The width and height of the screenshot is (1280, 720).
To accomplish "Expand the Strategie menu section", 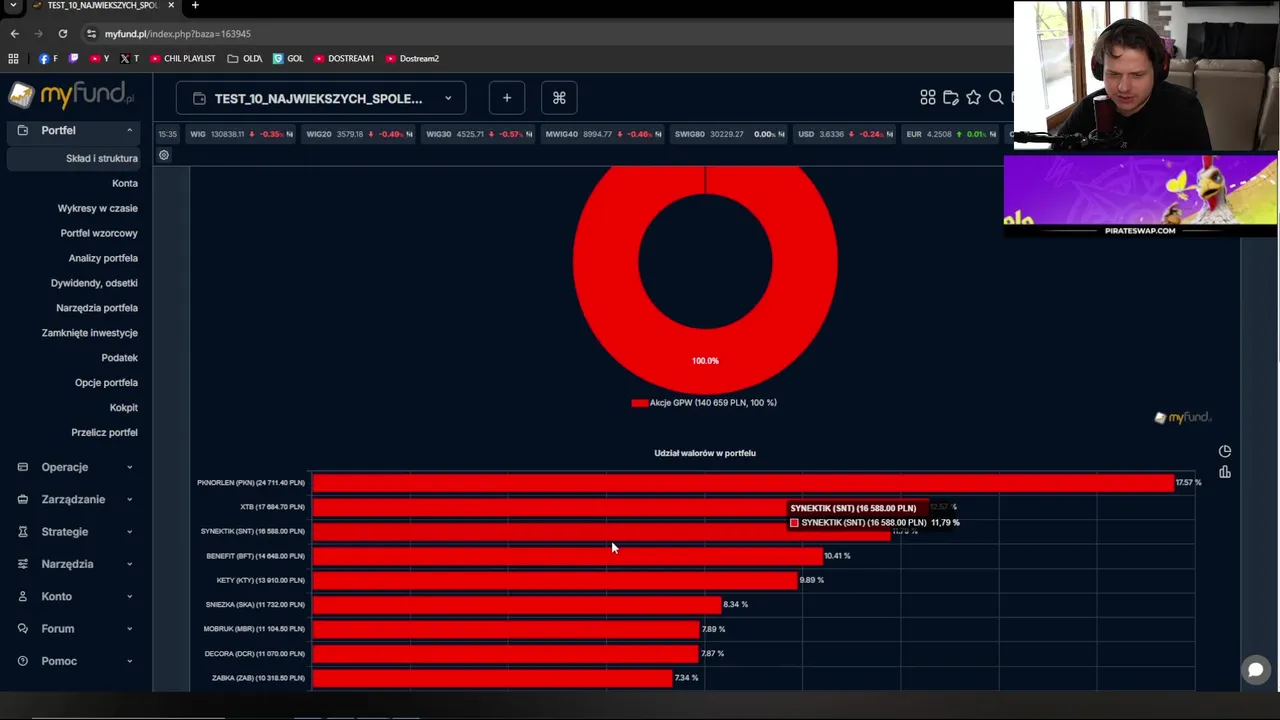I will [76, 532].
